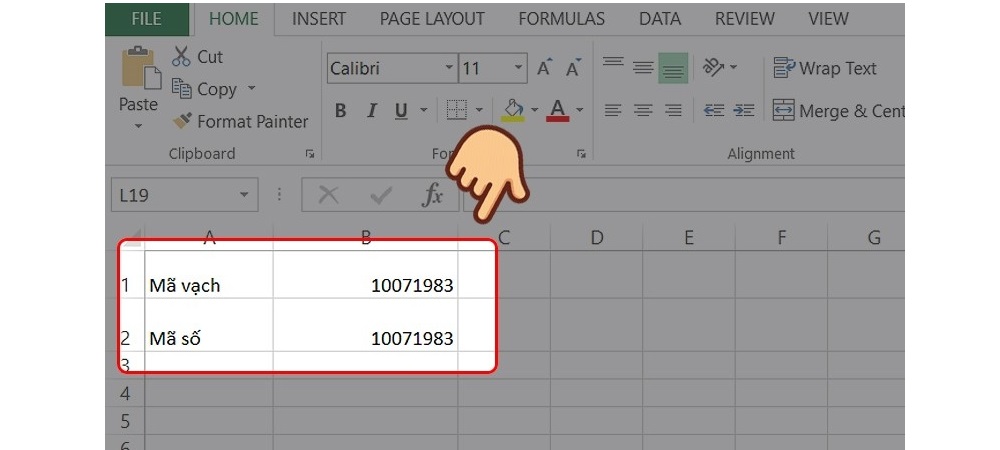Image resolution: width=1000 pixels, height=450 pixels.
Task: Click the Merge & Center icon
Action: 783,111
